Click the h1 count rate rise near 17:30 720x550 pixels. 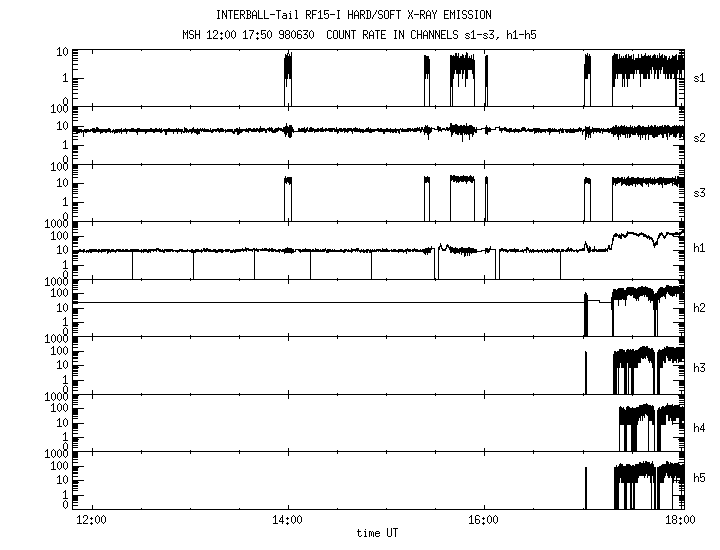click(x=632, y=237)
